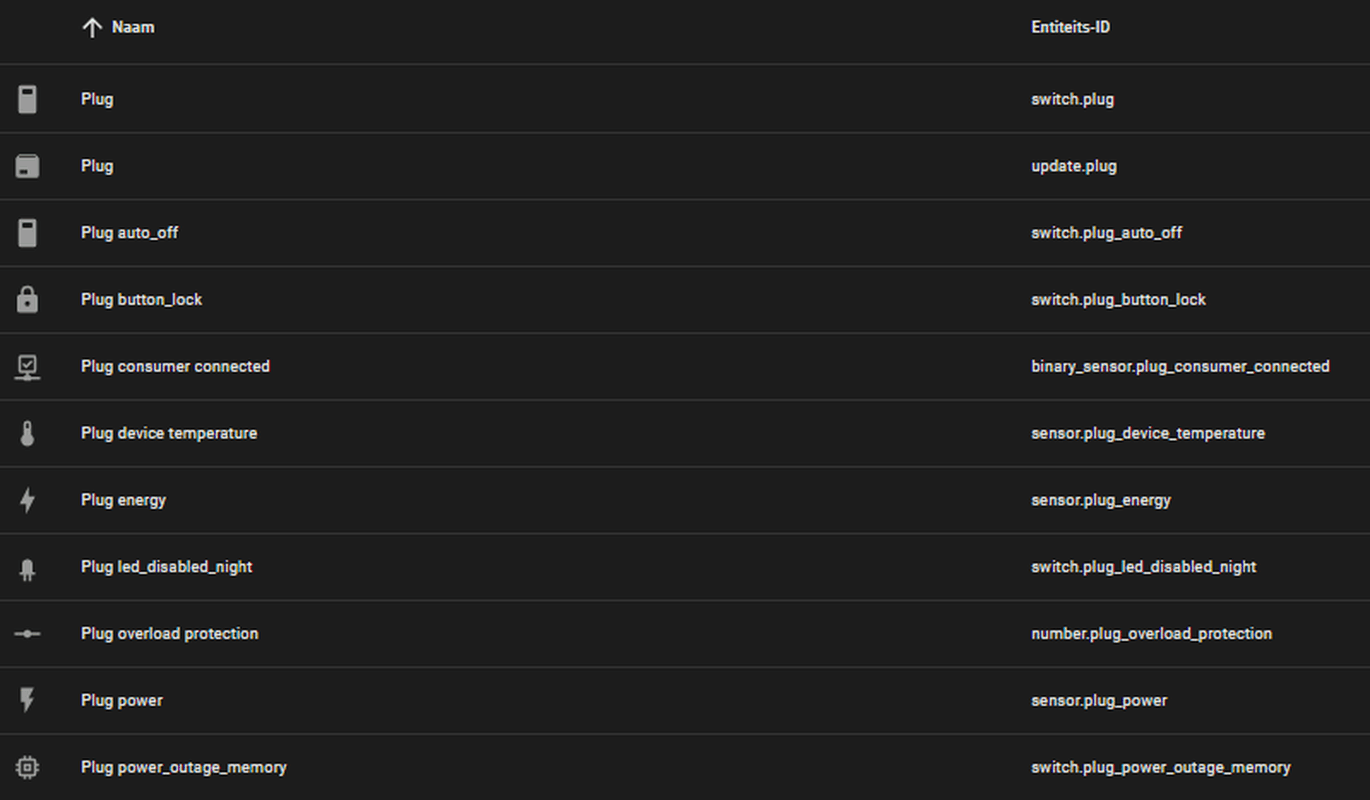Screen dimensions: 1370x800
Task: Sort by the Entiteits-ID column header
Action: tap(1070, 27)
